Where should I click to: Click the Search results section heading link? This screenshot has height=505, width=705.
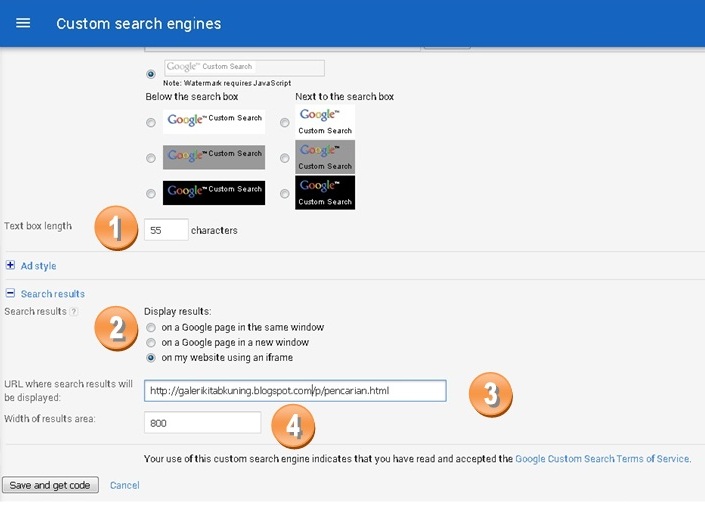point(53,294)
